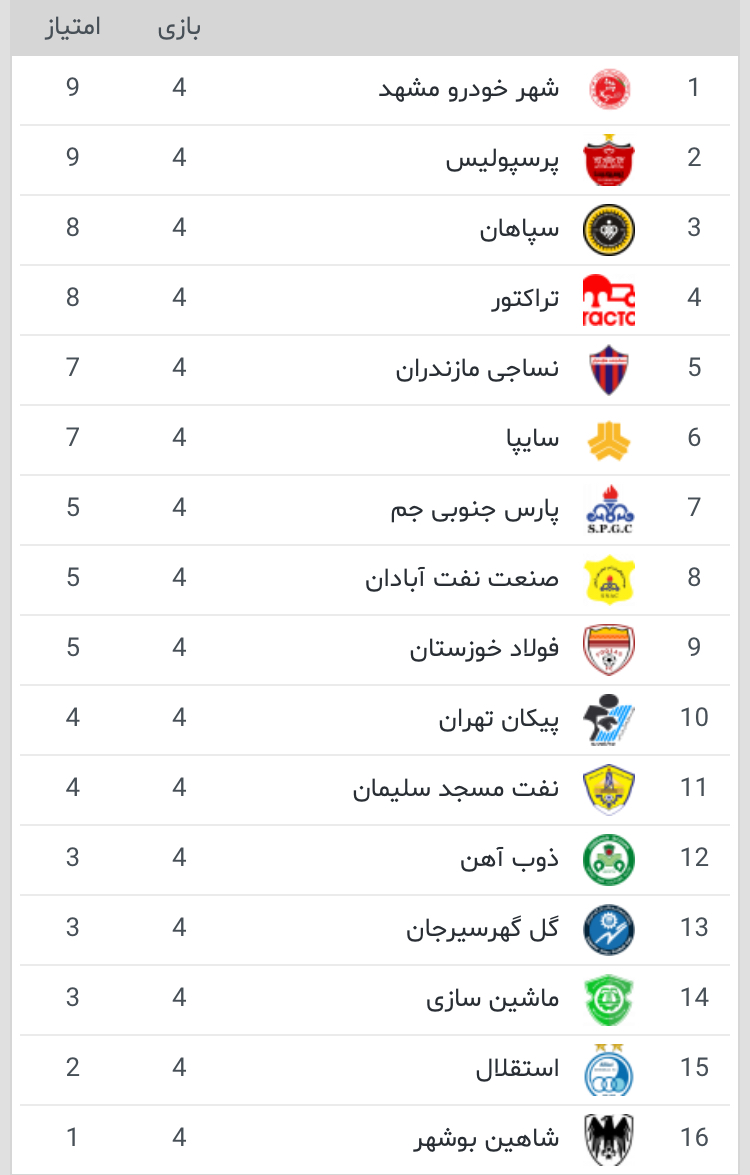The image size is (750, 1175).
Task: Click the Saipa orange emblem
Action: click(x=608, y=440)
